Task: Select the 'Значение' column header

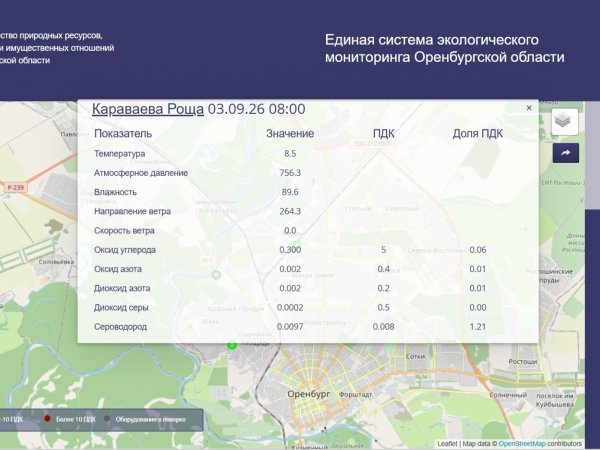Action: (290, 134)
